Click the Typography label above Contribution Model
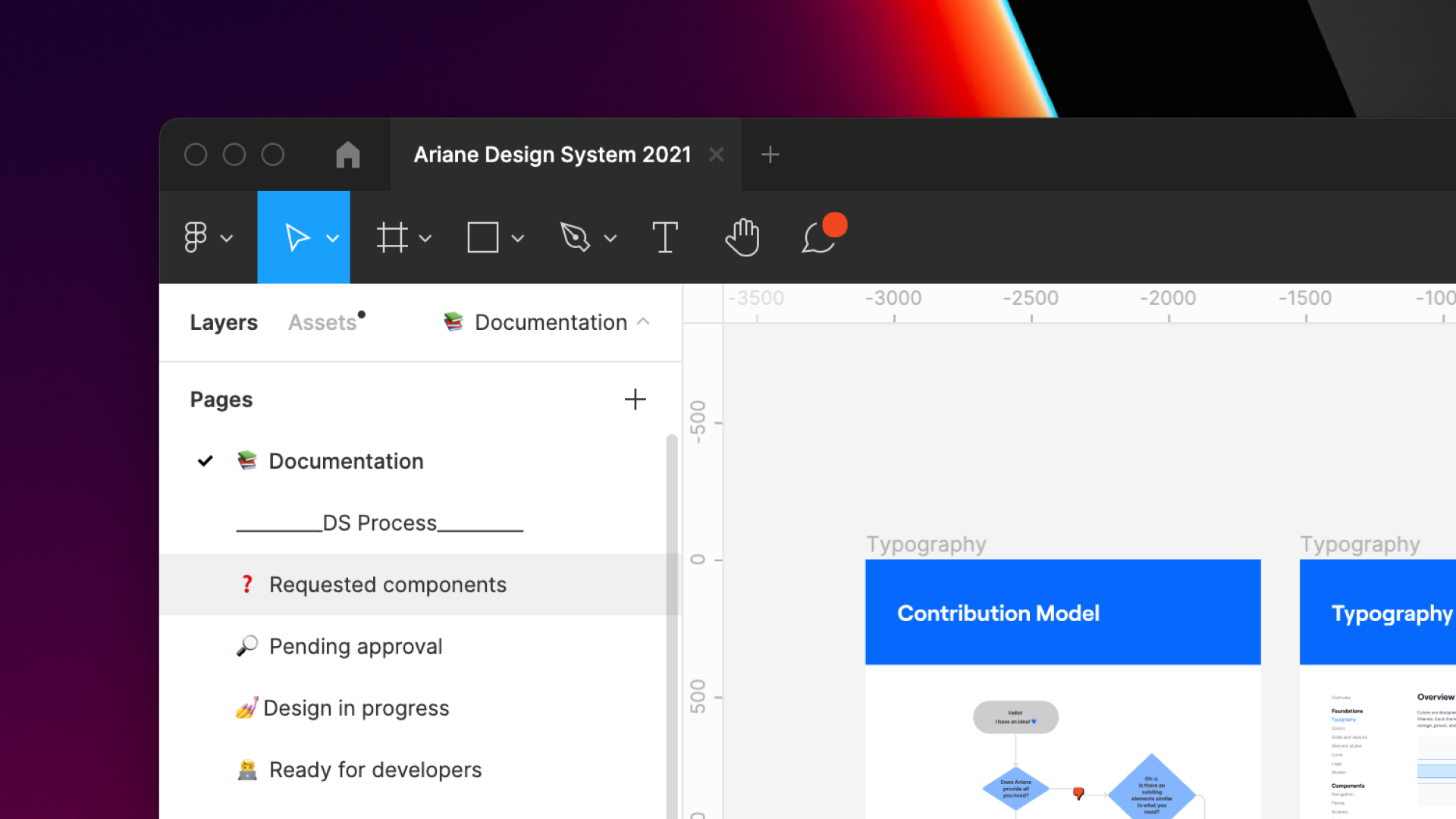Viewport: 1456px width, 819px height. tap(926, 544)
